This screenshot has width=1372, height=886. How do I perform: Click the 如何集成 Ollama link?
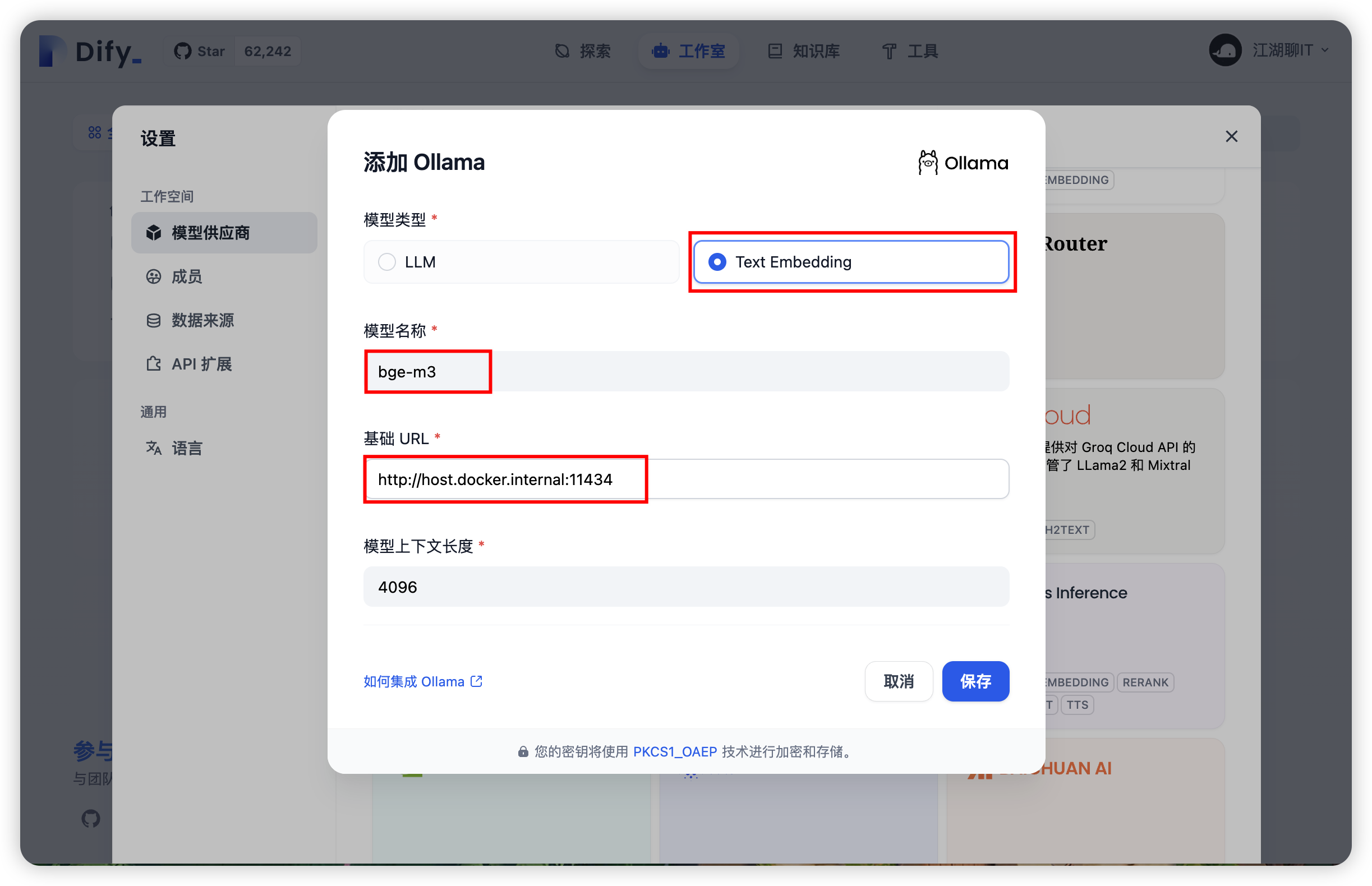coord(421,681)
